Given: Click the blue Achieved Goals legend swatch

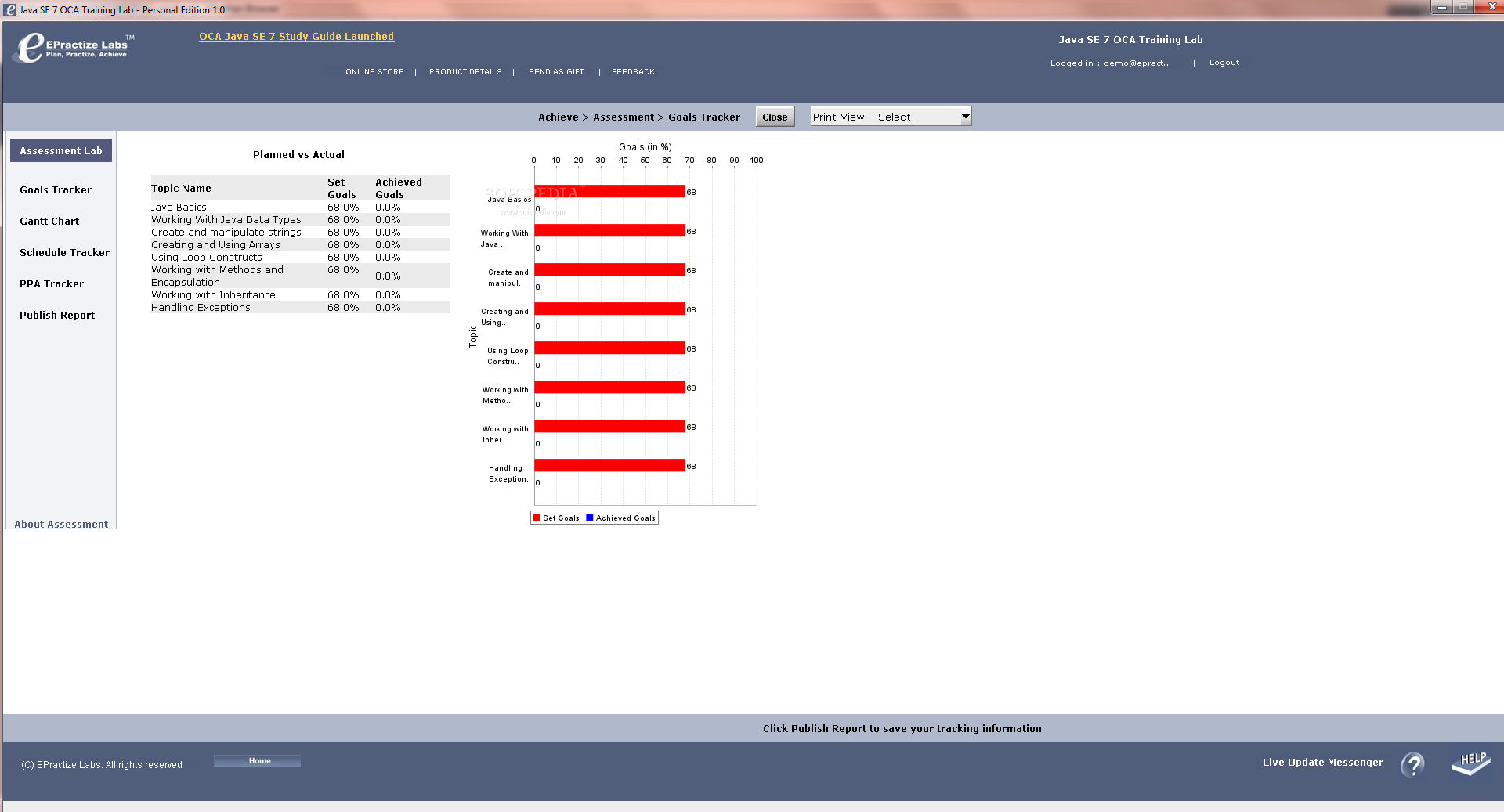Looking at the screenshot, I should tap(590, 518).
